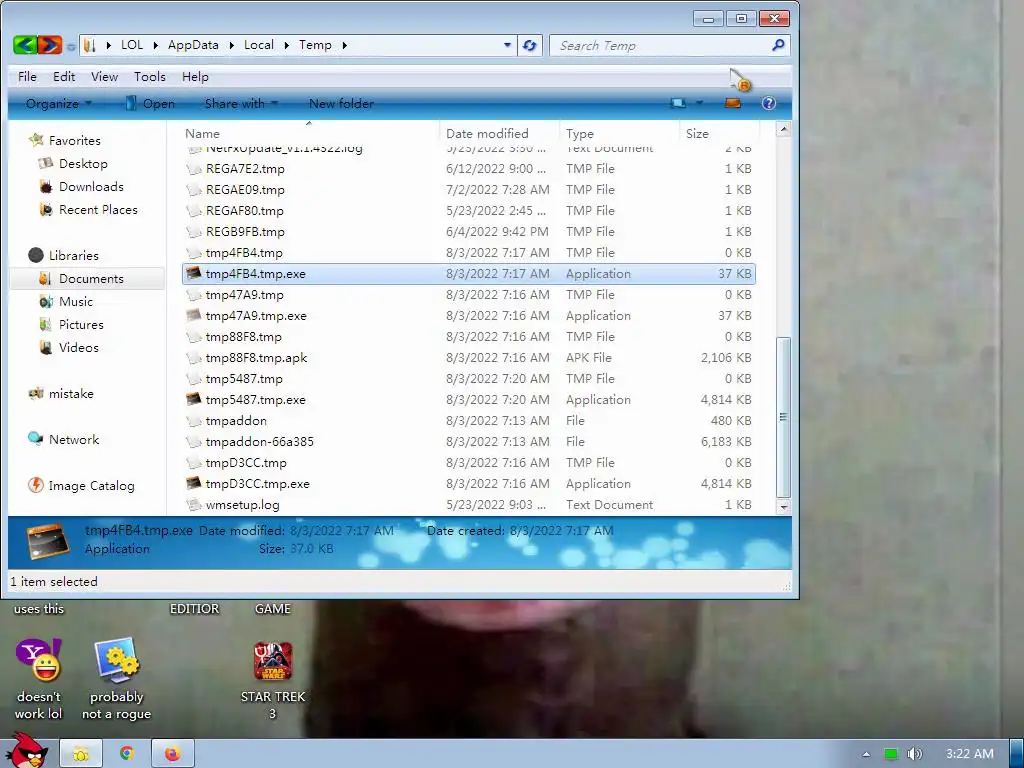Open the Edit menu
The width and height of the screenshot is (1024, 768).
[64, 76]
